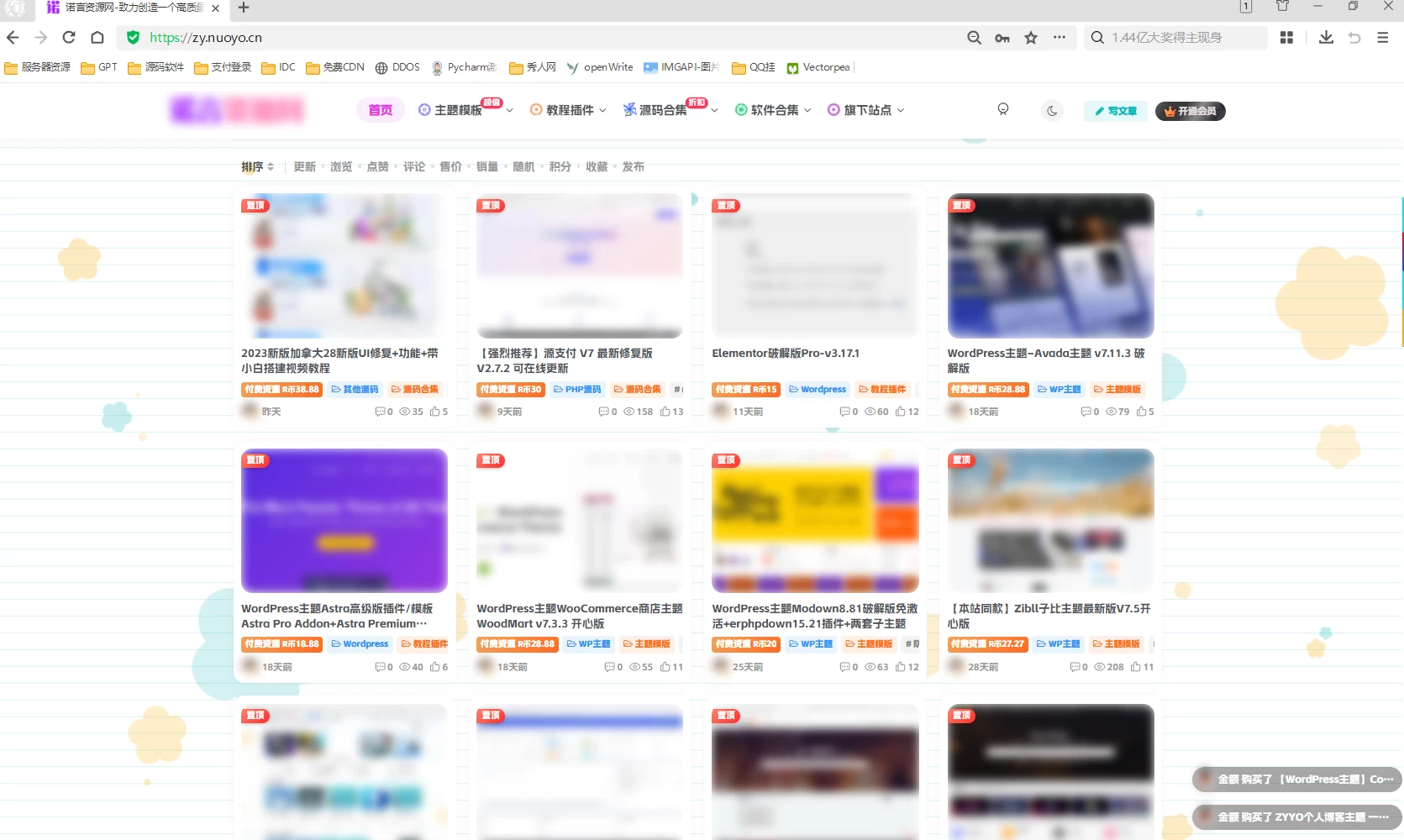
Task: Toggle dark mode with the moon icon
Action: 1052,111
